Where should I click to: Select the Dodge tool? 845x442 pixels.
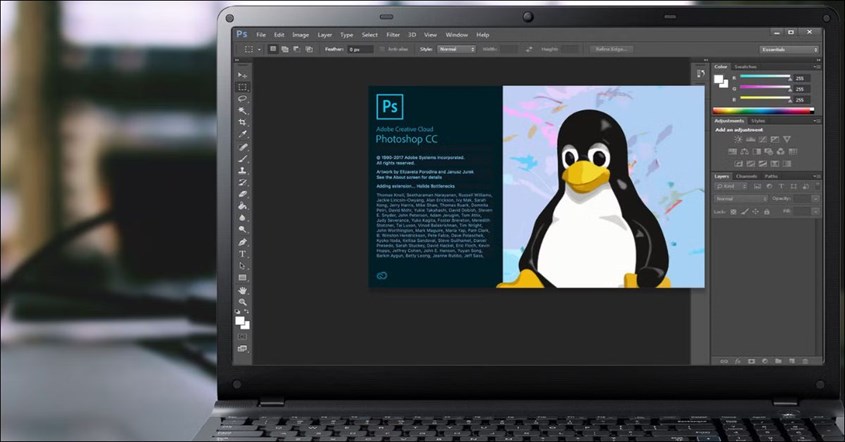(x=243, y=230)
